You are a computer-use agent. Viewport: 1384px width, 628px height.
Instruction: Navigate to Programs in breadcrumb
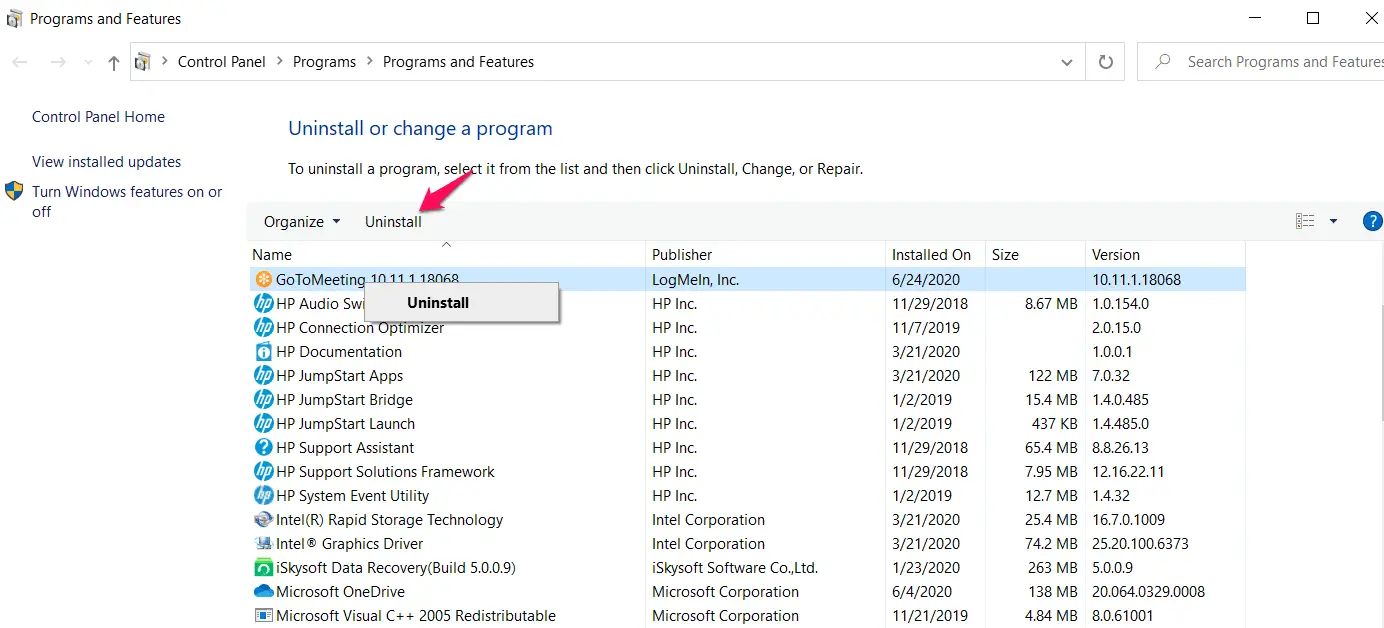[x=324, y=62]
